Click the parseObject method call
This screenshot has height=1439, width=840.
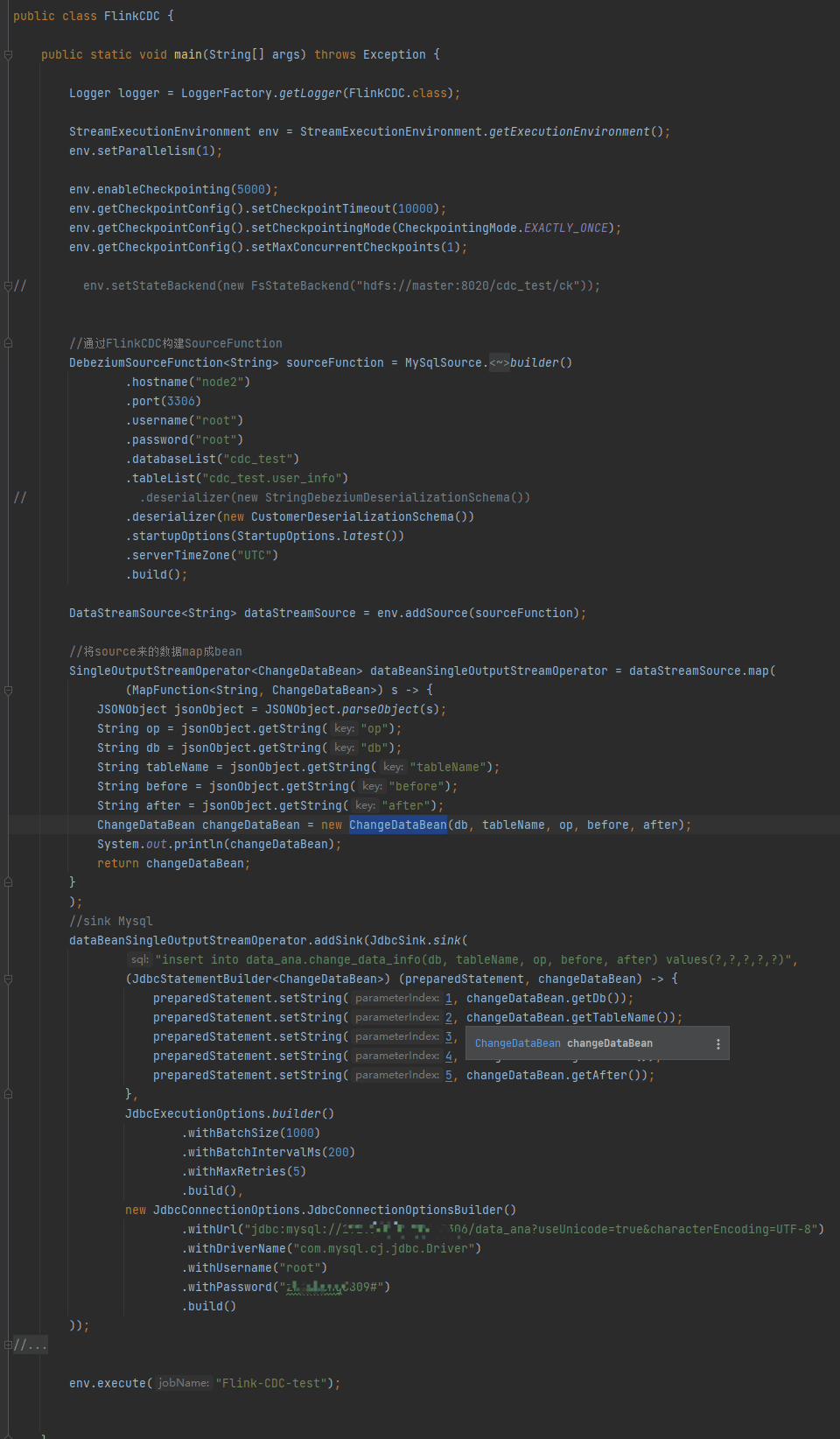pyautogui.click(x=381, y=709)
